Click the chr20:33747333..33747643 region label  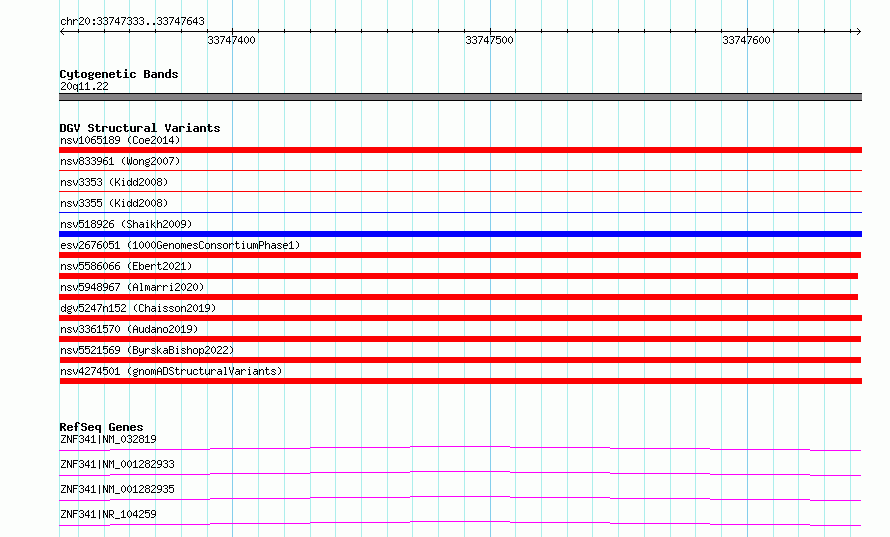point(132,21)
